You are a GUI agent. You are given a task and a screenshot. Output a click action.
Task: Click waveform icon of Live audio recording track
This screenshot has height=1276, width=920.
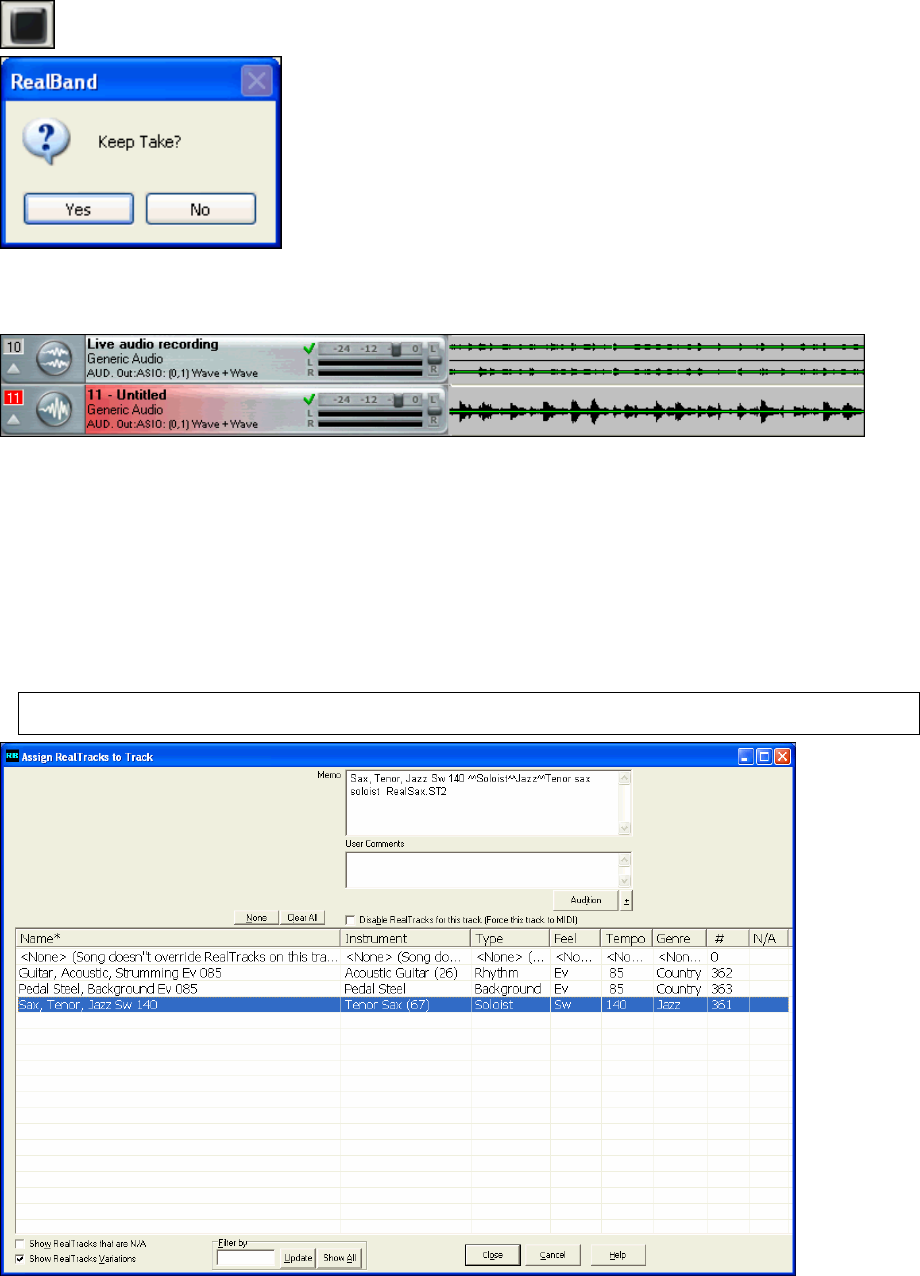[53, 360]
